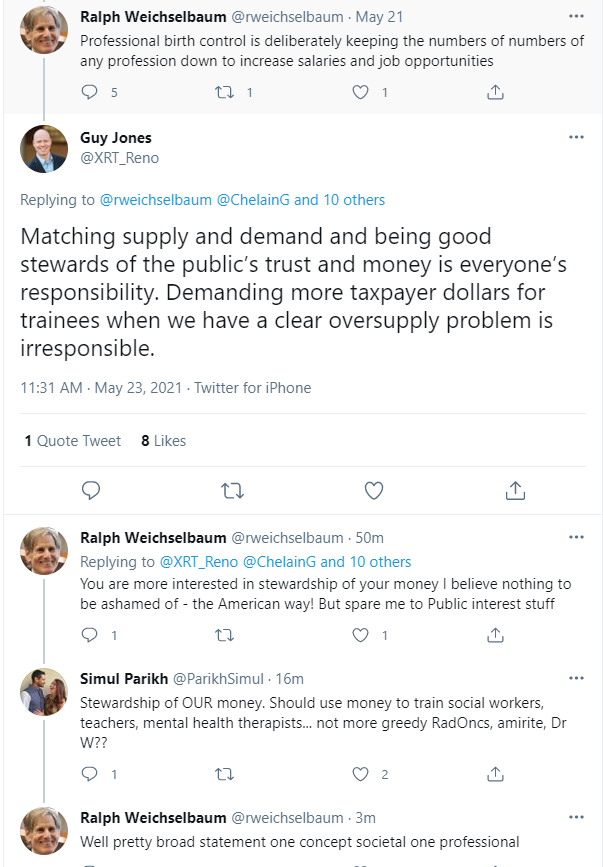603x867 pixels.
Task: Open @XRT_Reno profile handle
Action: 119,157
